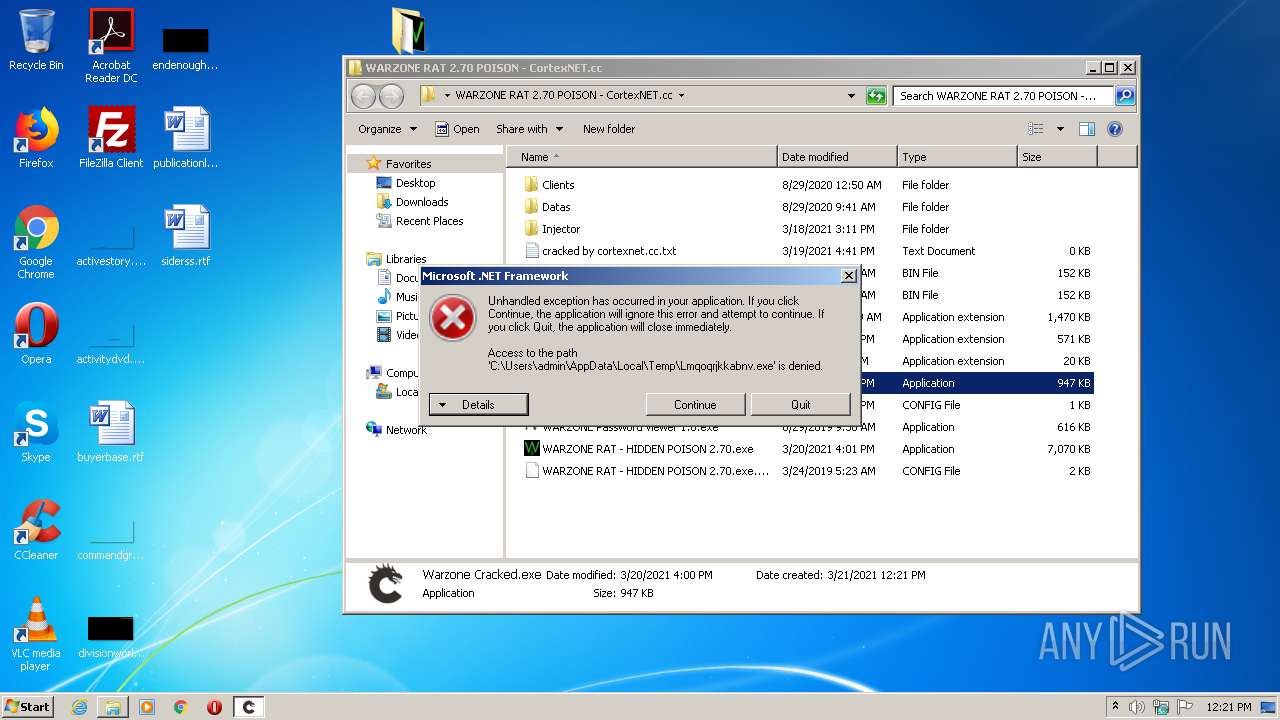Select WARZONE RAT - HIDDEN POISON 2.70.exe
This screenshot has width=1280, height=720.
[808, 449]
